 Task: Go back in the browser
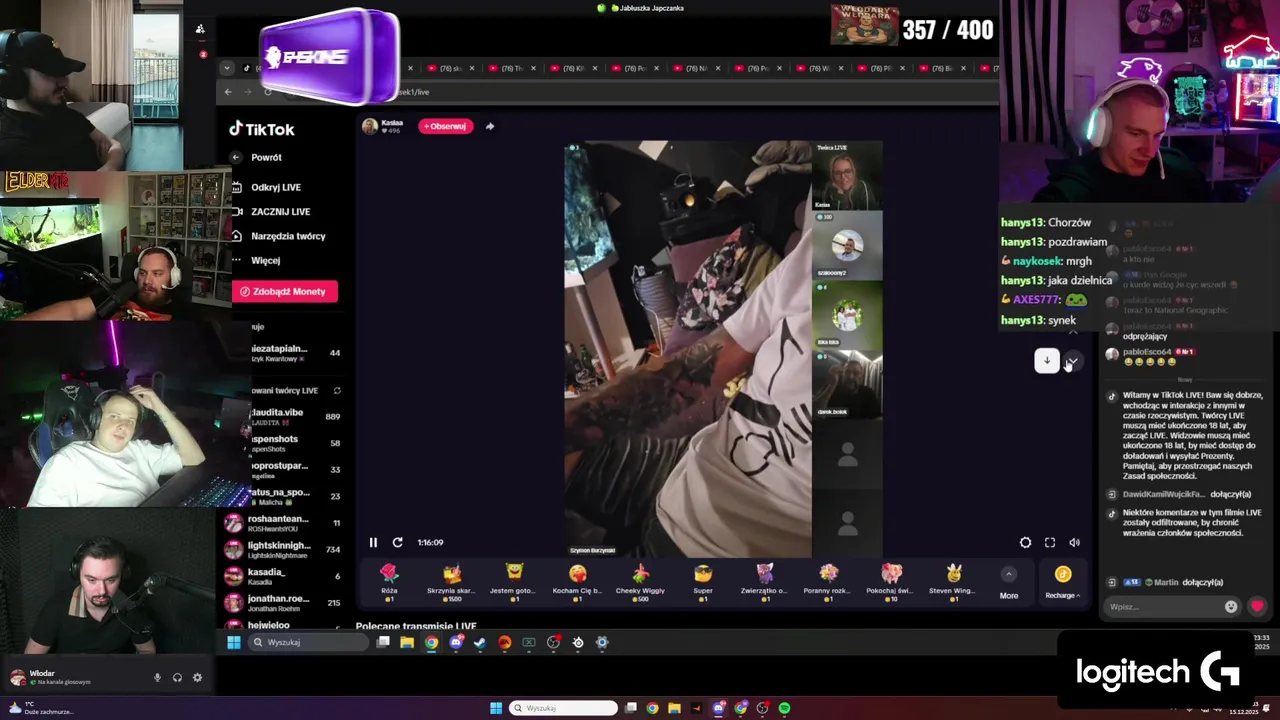[228, 92]
